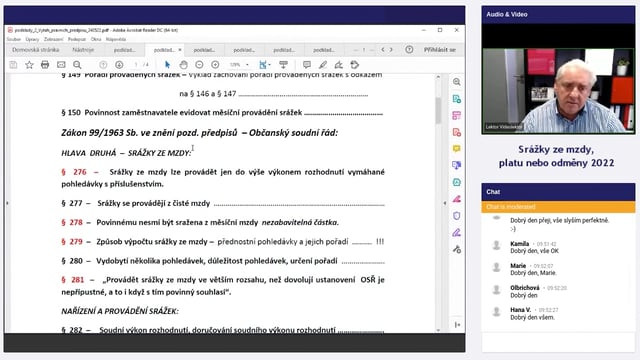Click the chat message input area
This screenshot has width=640, height=360.
(x=558, y=342)
